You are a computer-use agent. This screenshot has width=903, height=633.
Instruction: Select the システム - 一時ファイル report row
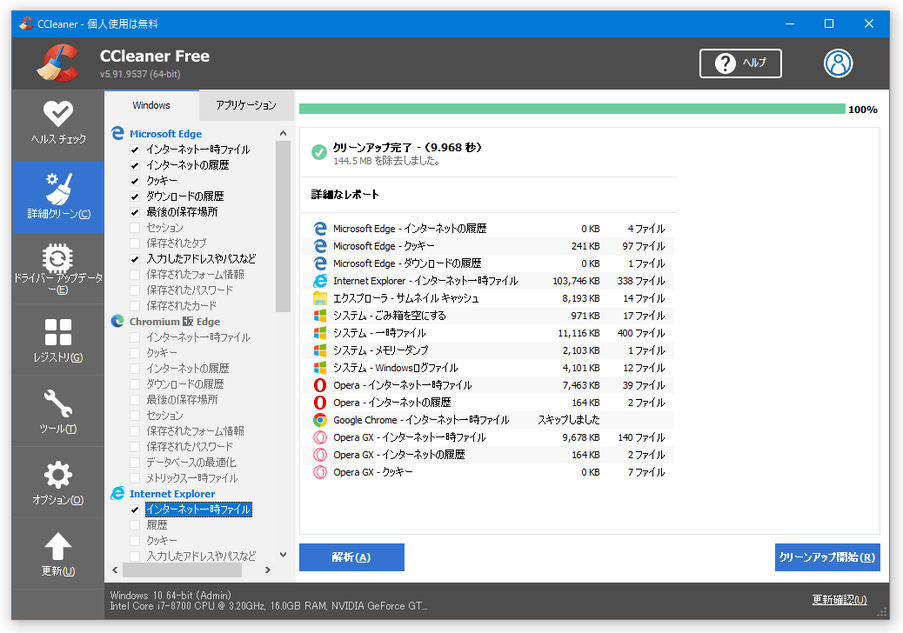(488, 333)
